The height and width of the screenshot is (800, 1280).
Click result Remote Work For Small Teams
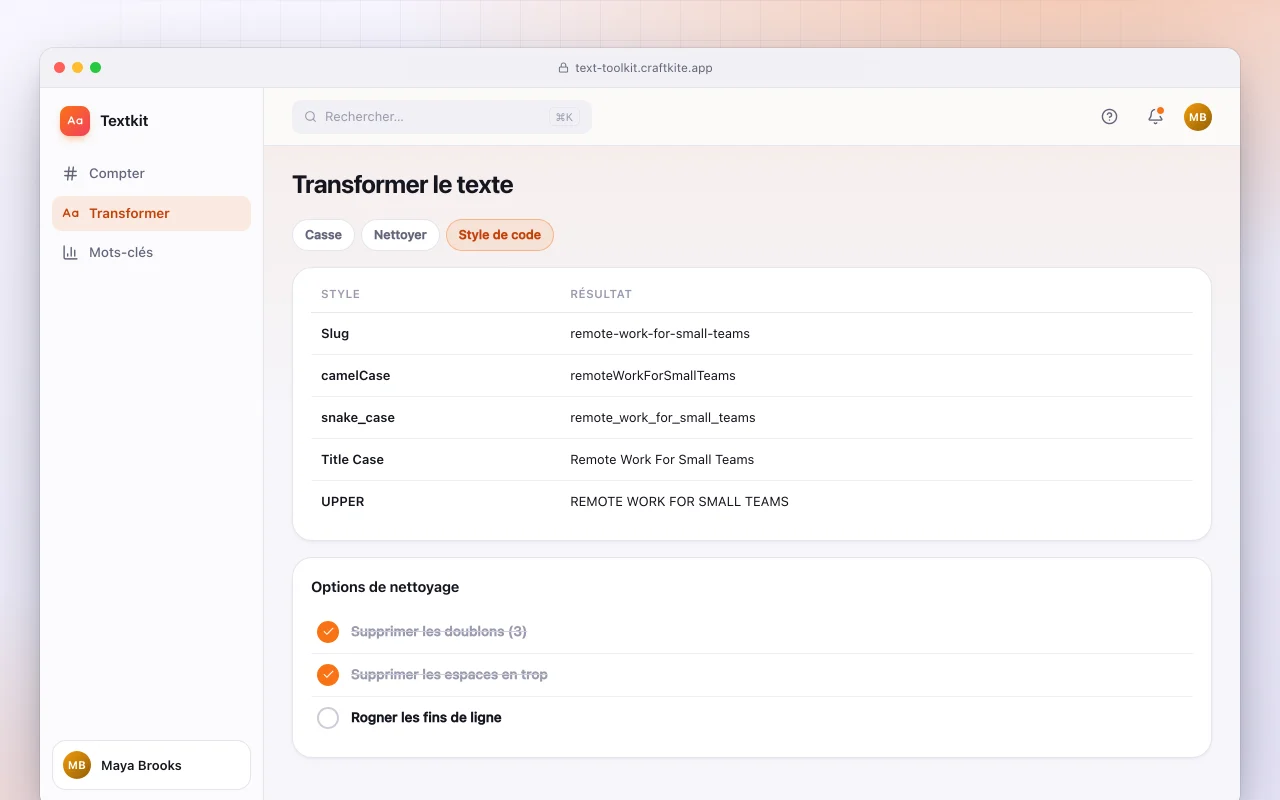[x=662, y=459]
